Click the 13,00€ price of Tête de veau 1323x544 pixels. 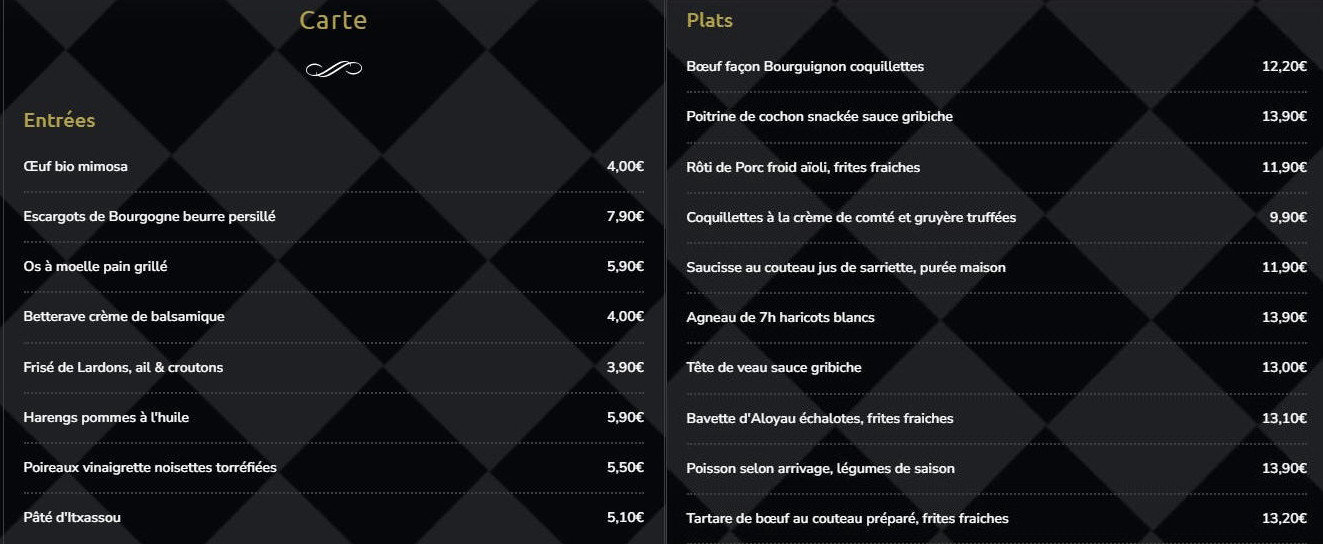click(x=1284, y=367)
